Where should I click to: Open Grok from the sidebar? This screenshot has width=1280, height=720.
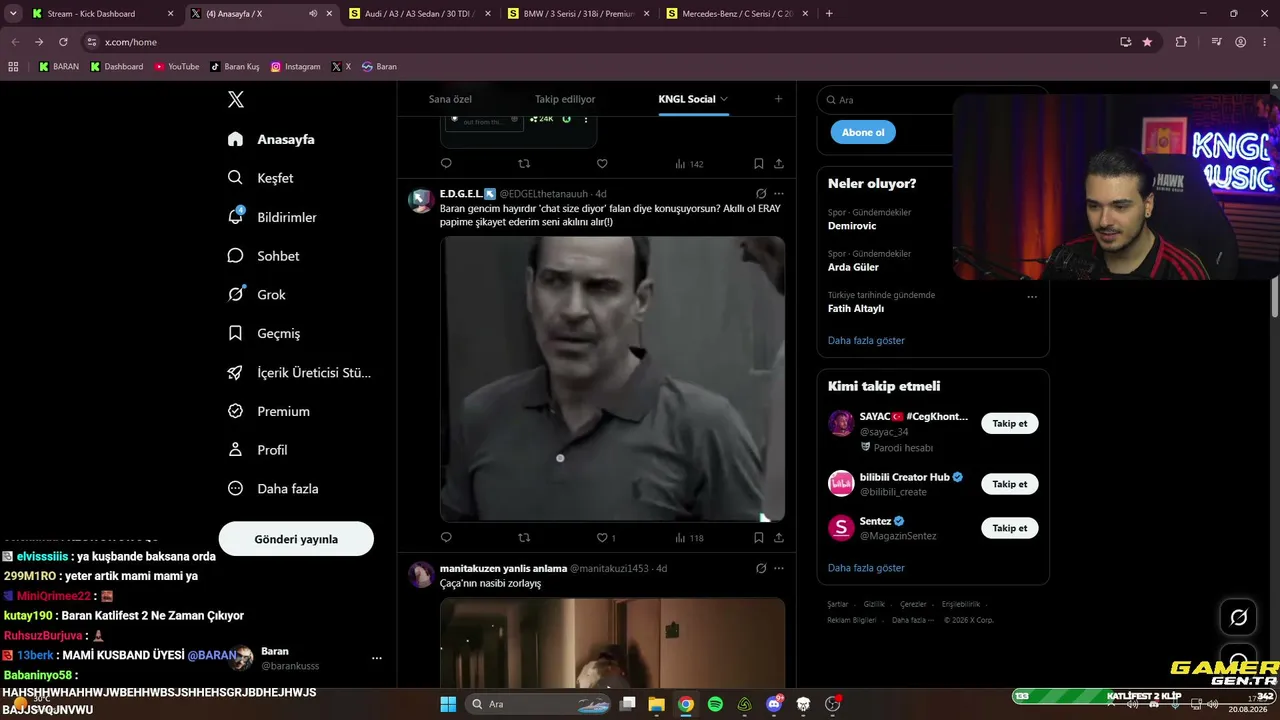coord(256,295)
